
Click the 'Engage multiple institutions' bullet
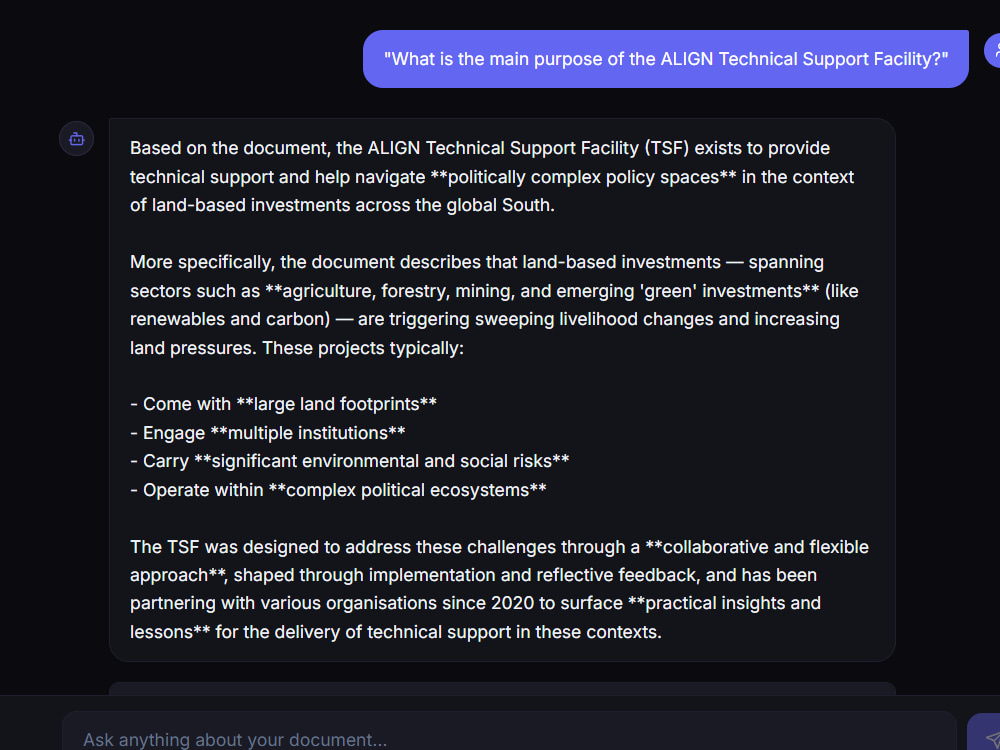pyautogui.click(x=267, y=433)
